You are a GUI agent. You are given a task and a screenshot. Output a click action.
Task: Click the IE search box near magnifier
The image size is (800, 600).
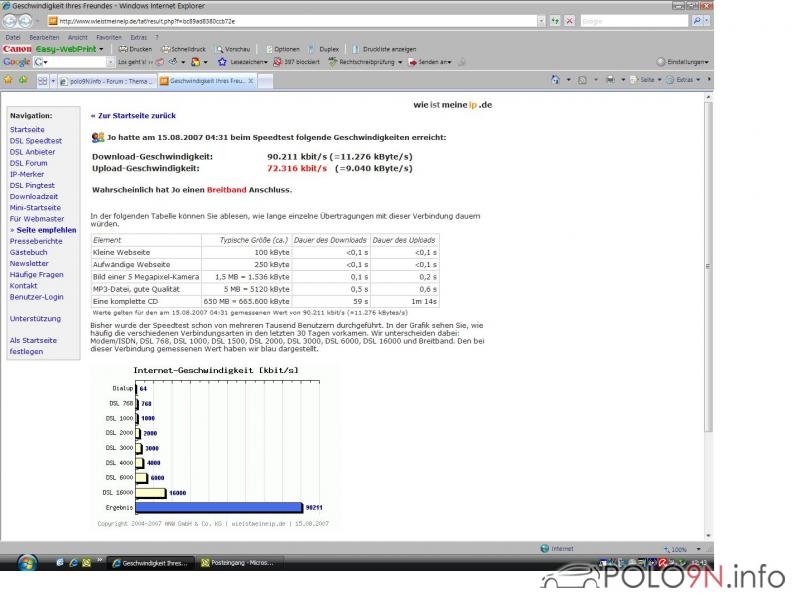pos(634,21)
